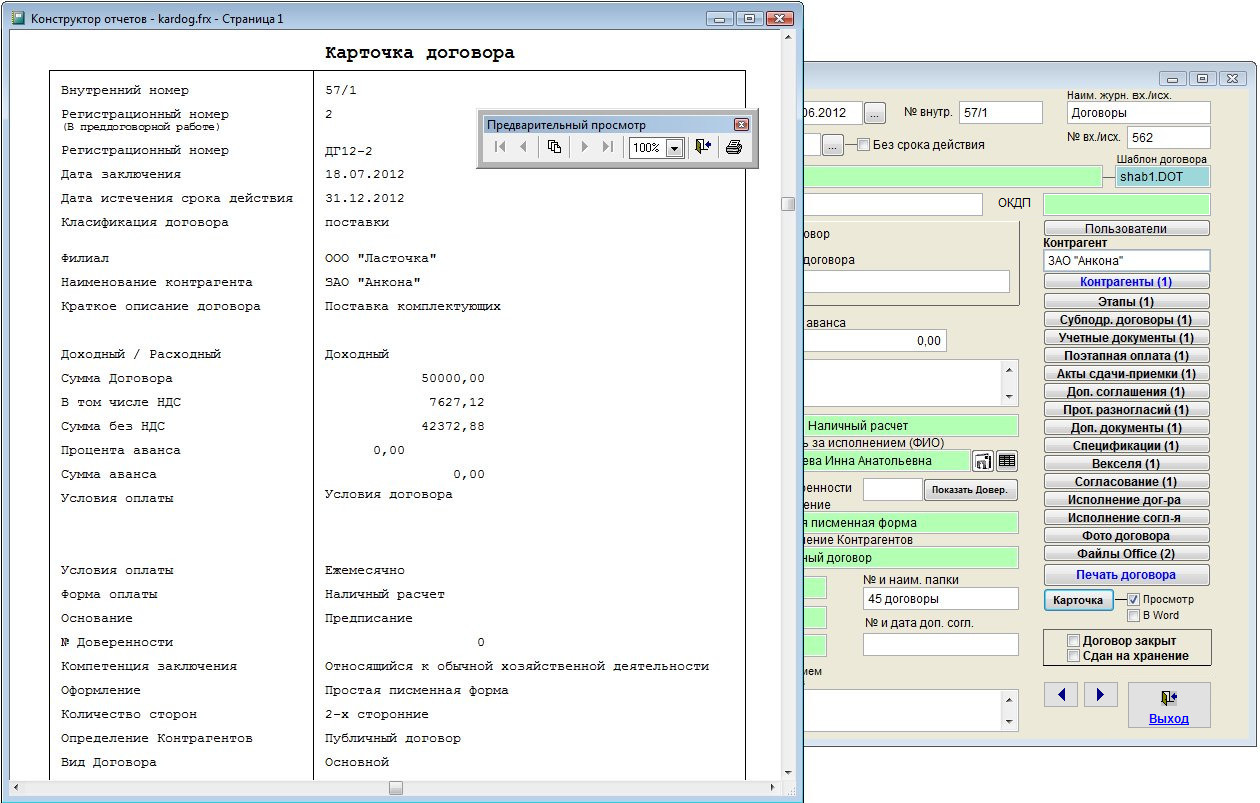1260x803 pixels.
Task: Go to the next contract record arrow
Action: pyautogui.click(x=1100, y=694)
